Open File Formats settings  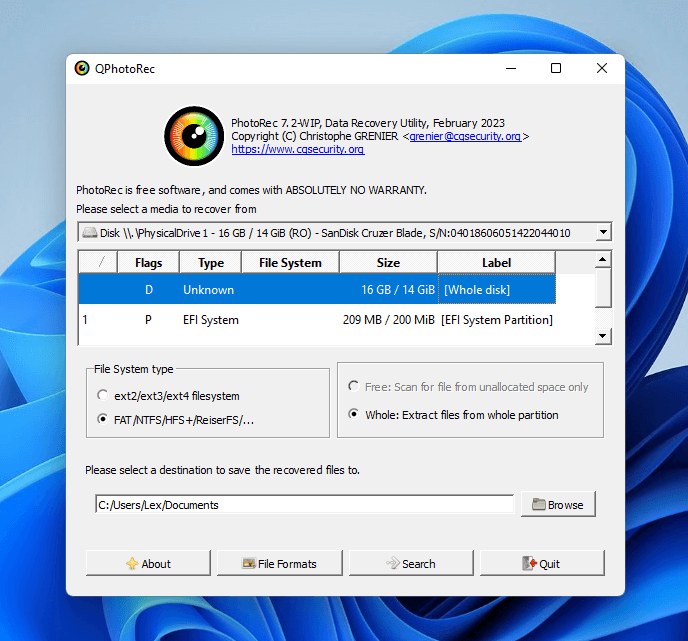click(280, 563)
